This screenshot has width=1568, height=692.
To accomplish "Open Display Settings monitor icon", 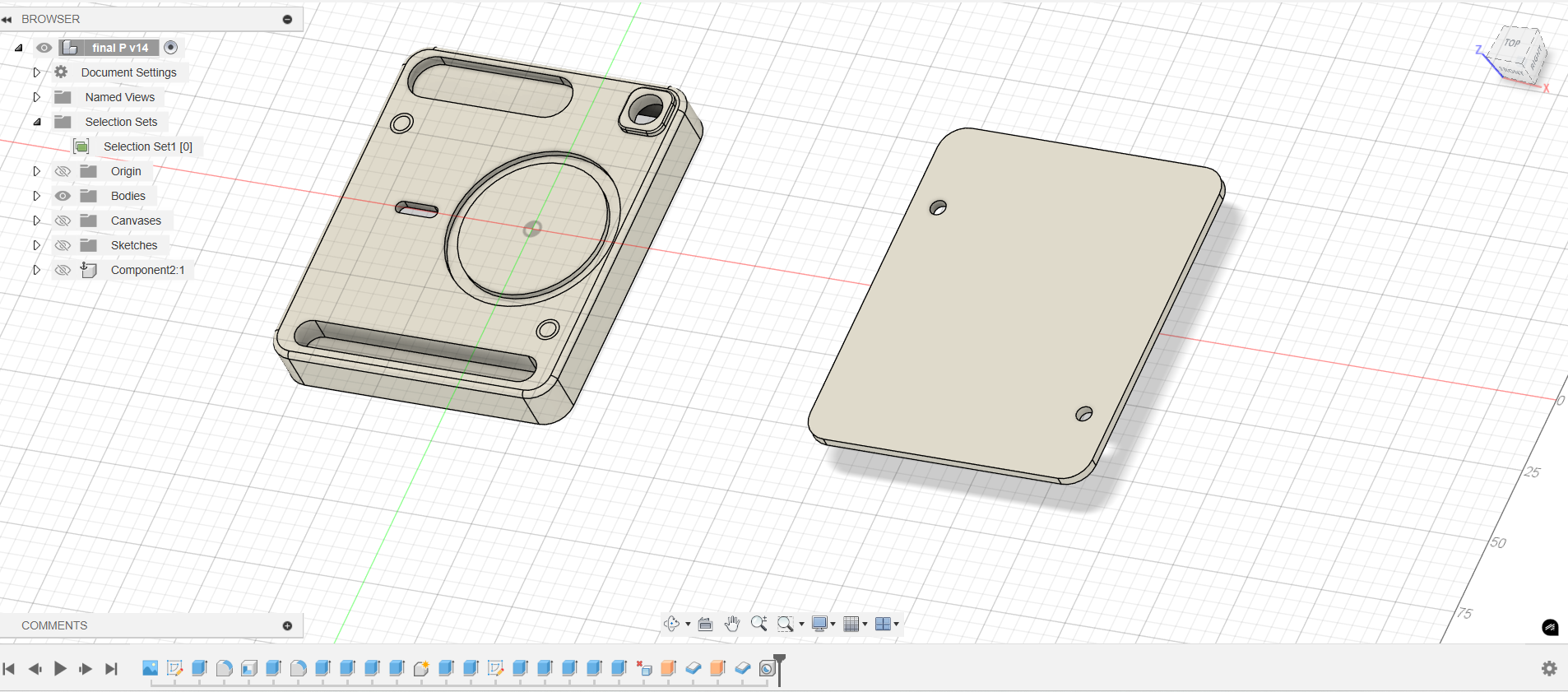I will 819,624.
